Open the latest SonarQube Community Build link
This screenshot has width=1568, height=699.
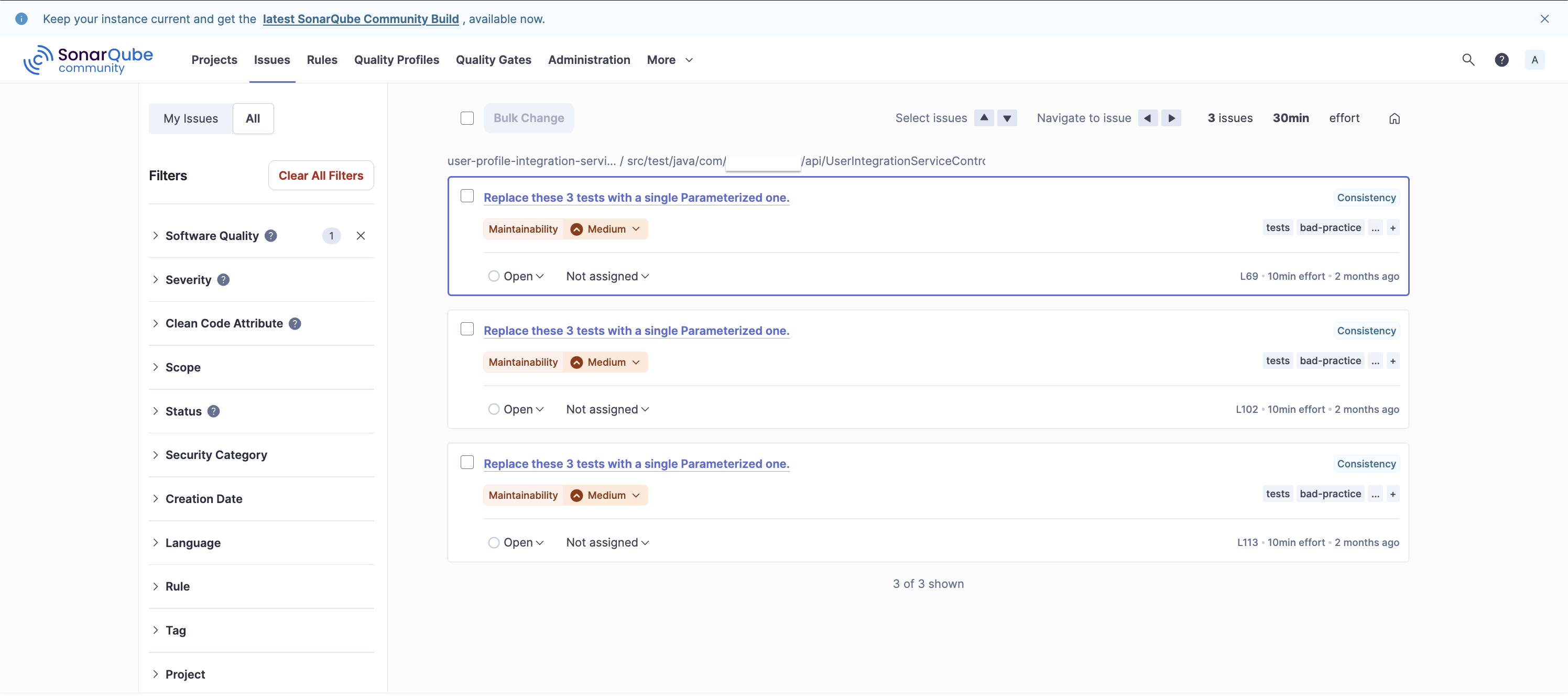click(361, 19)
